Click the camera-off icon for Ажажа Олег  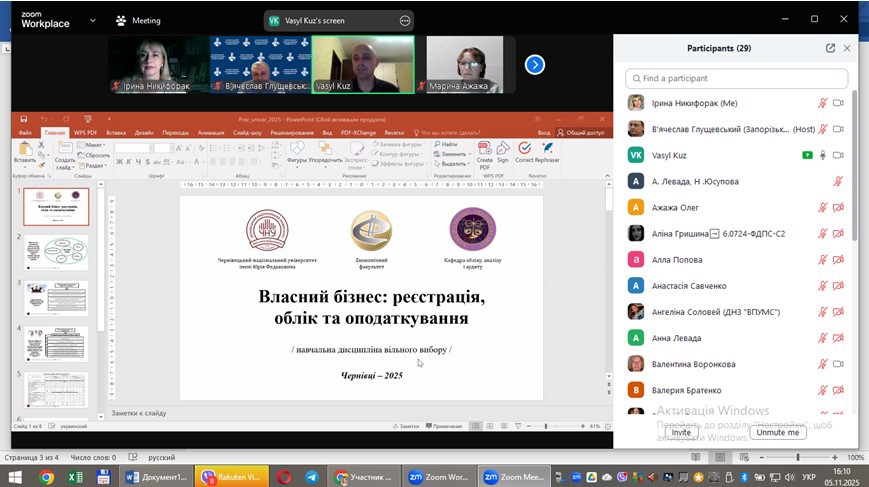[839, 208]
